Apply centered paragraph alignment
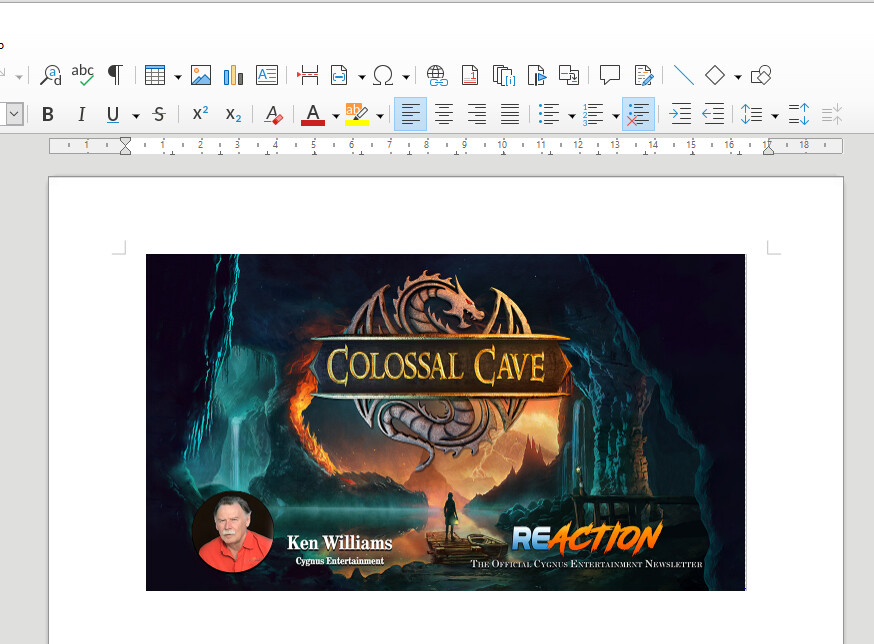 tap(444, 113)
